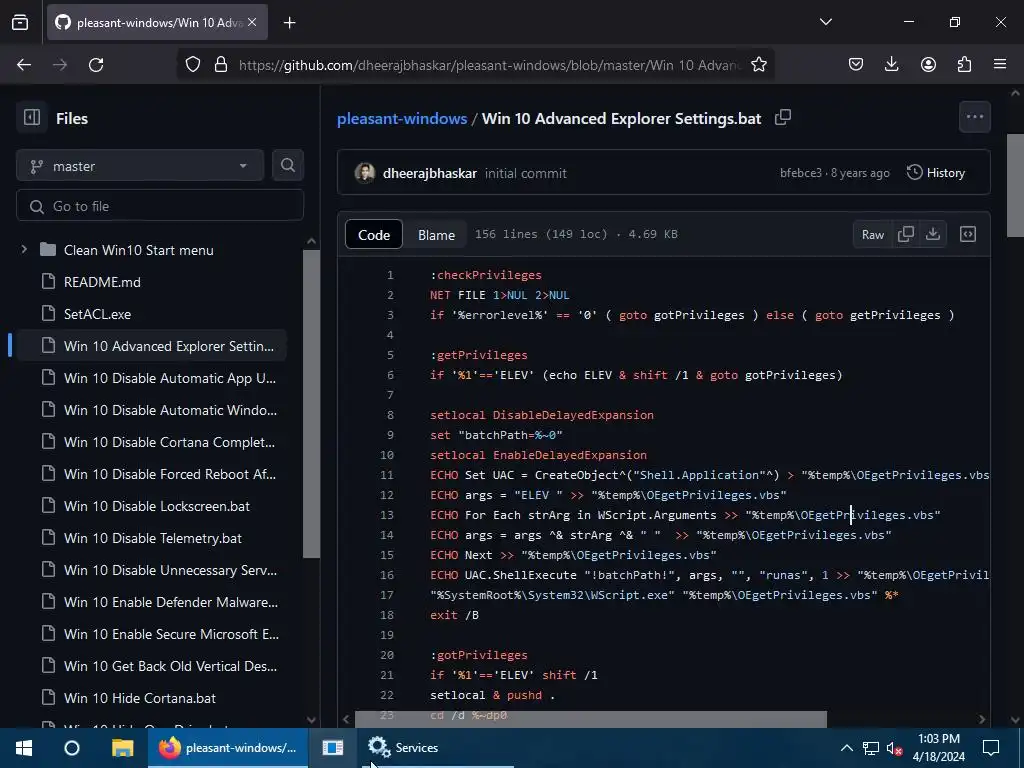Open a new browser tab
Image resolution: width=1024 pixels, height=768 pixels.
click(289, 23)
